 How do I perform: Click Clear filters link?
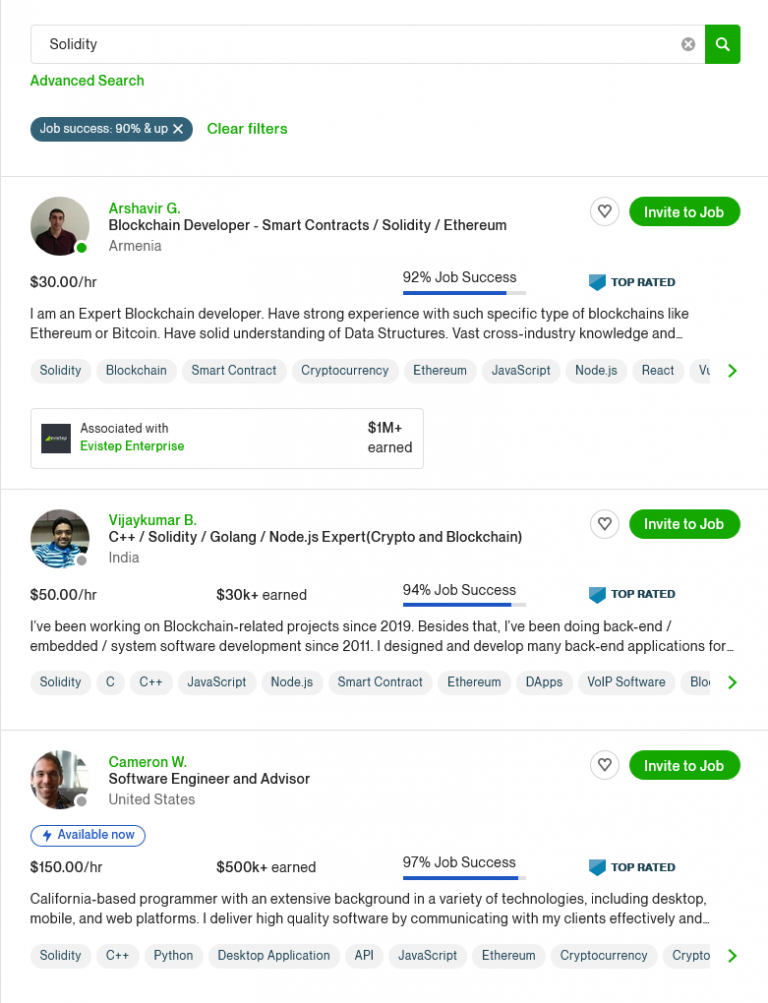(x=247, y=129)
